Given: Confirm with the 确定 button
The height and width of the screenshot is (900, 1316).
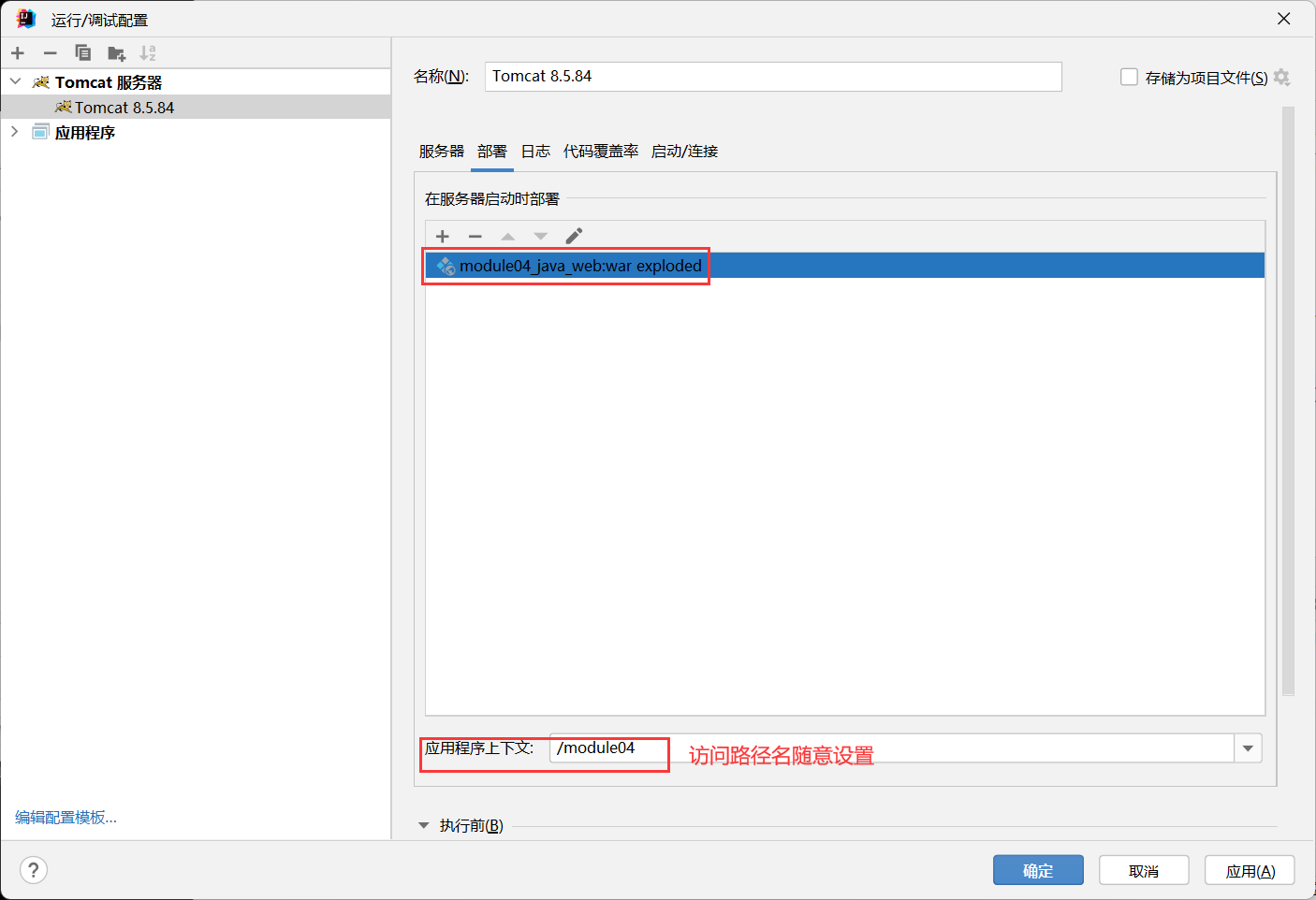Looking at the screenshot, I should pyautogui.click(x=1038, y=870).
